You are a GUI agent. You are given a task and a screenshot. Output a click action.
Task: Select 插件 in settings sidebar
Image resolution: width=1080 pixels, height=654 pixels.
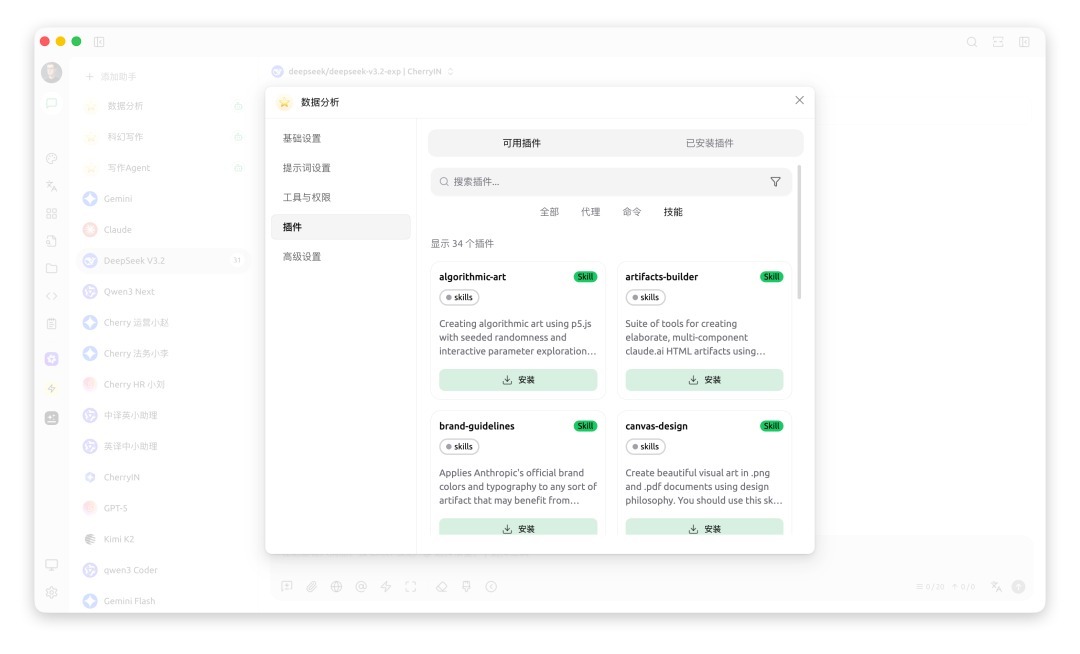(341, 227)
